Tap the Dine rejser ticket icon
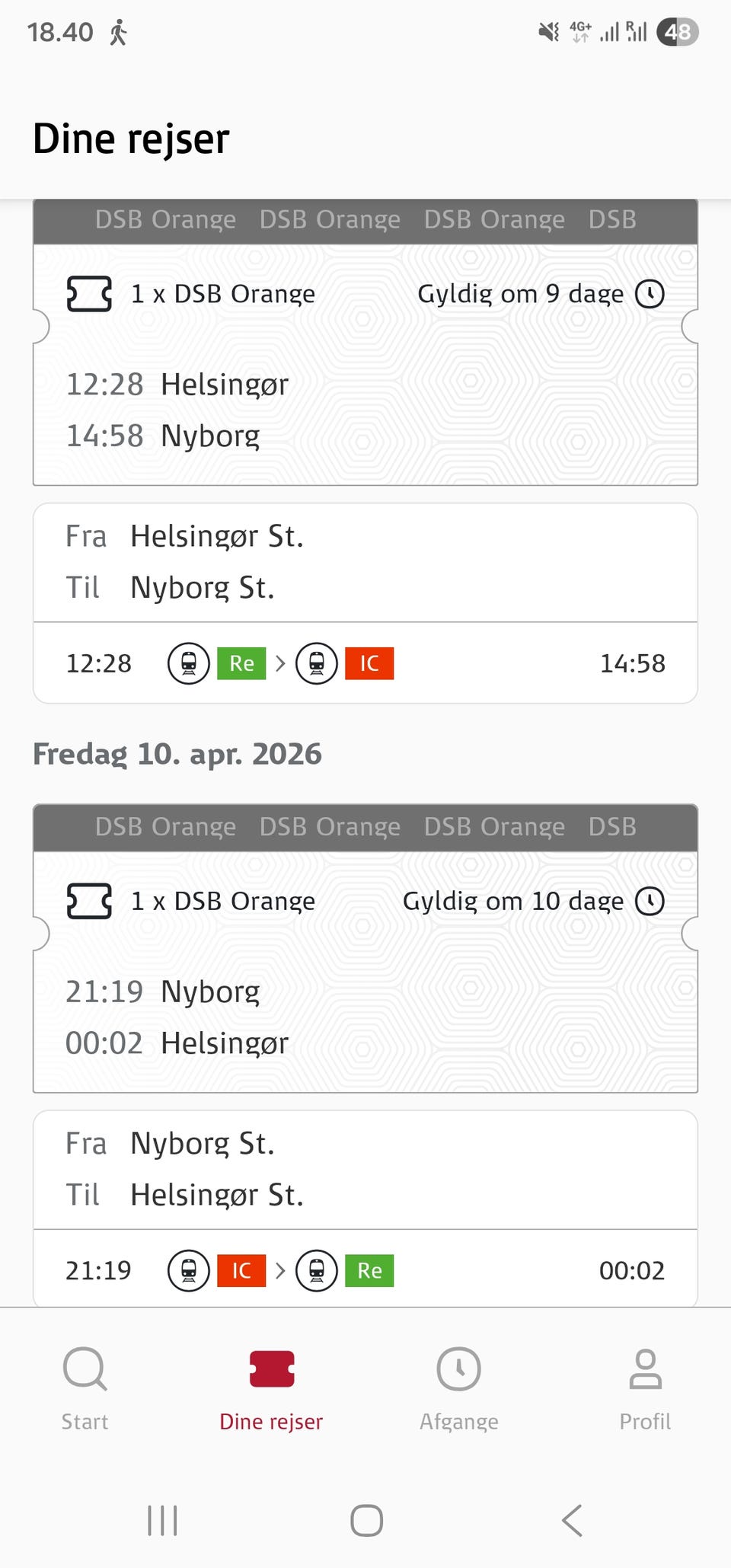The image size is (731, 1568). [x=272, y=1369]
